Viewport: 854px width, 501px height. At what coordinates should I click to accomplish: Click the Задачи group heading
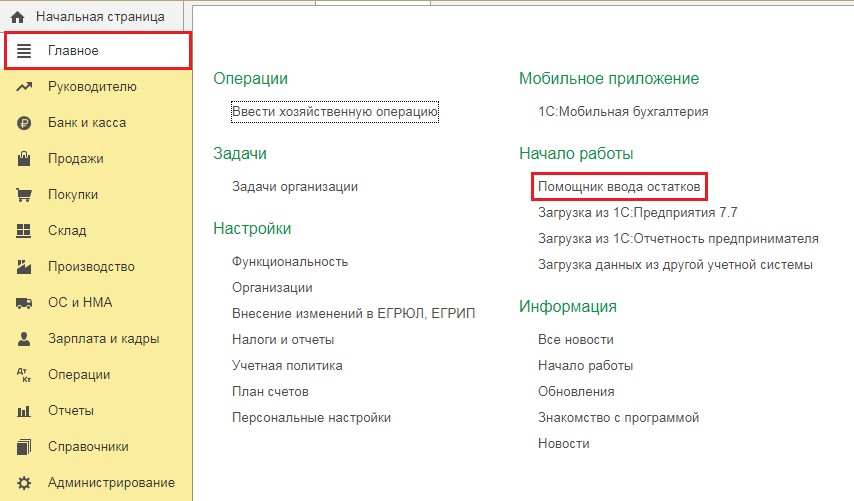coord(240,154)
